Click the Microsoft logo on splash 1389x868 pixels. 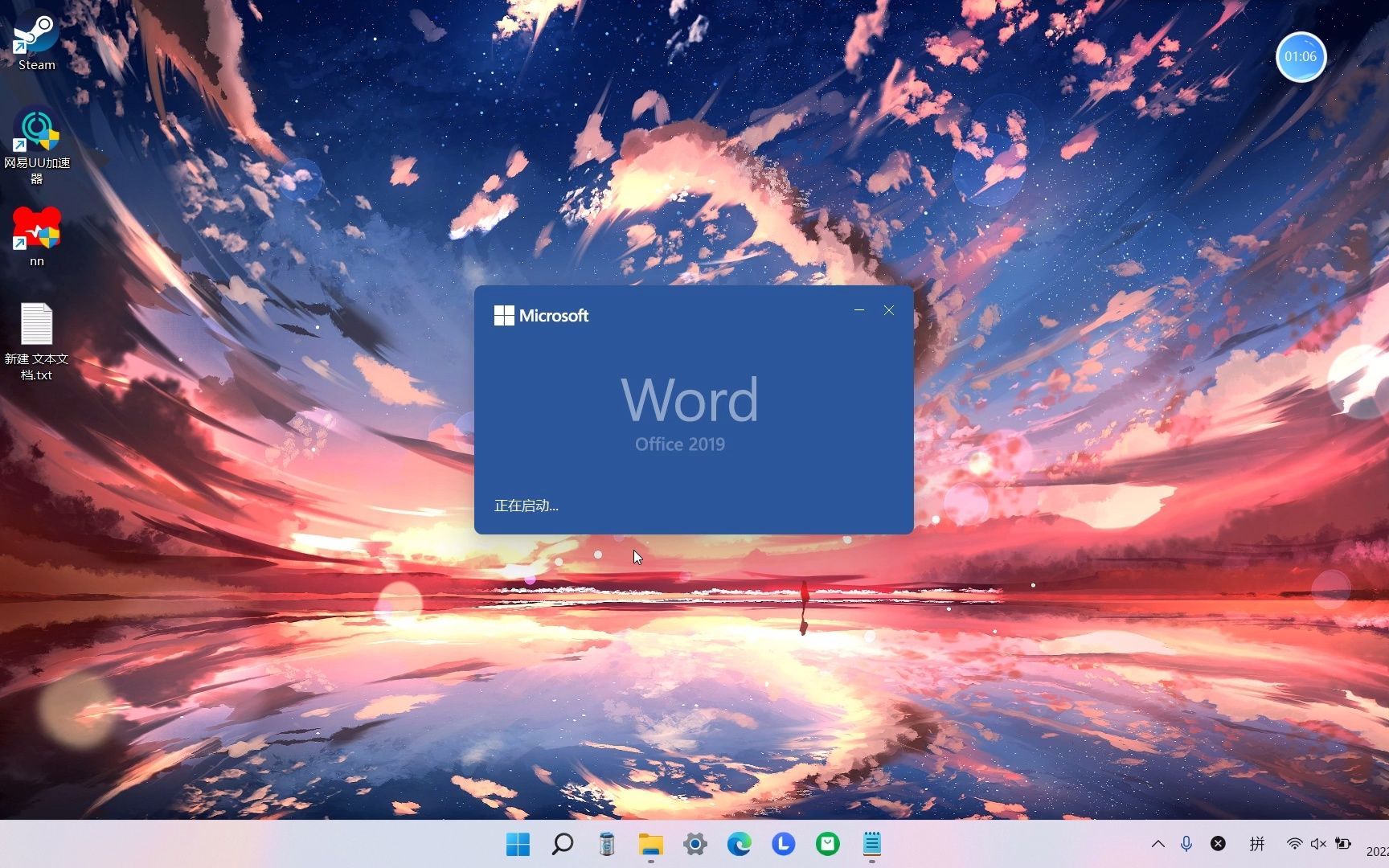(x=541, y=316)
